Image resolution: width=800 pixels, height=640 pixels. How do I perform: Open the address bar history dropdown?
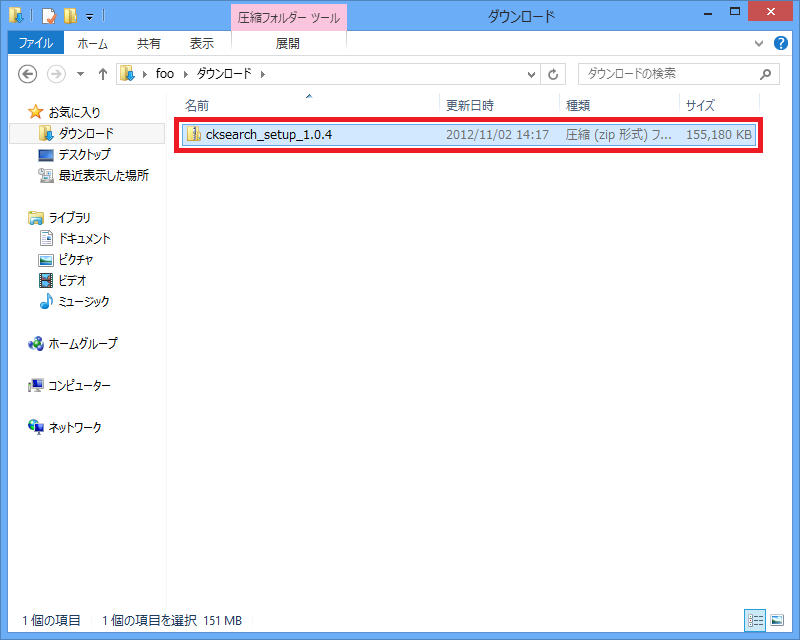(532, 74)
